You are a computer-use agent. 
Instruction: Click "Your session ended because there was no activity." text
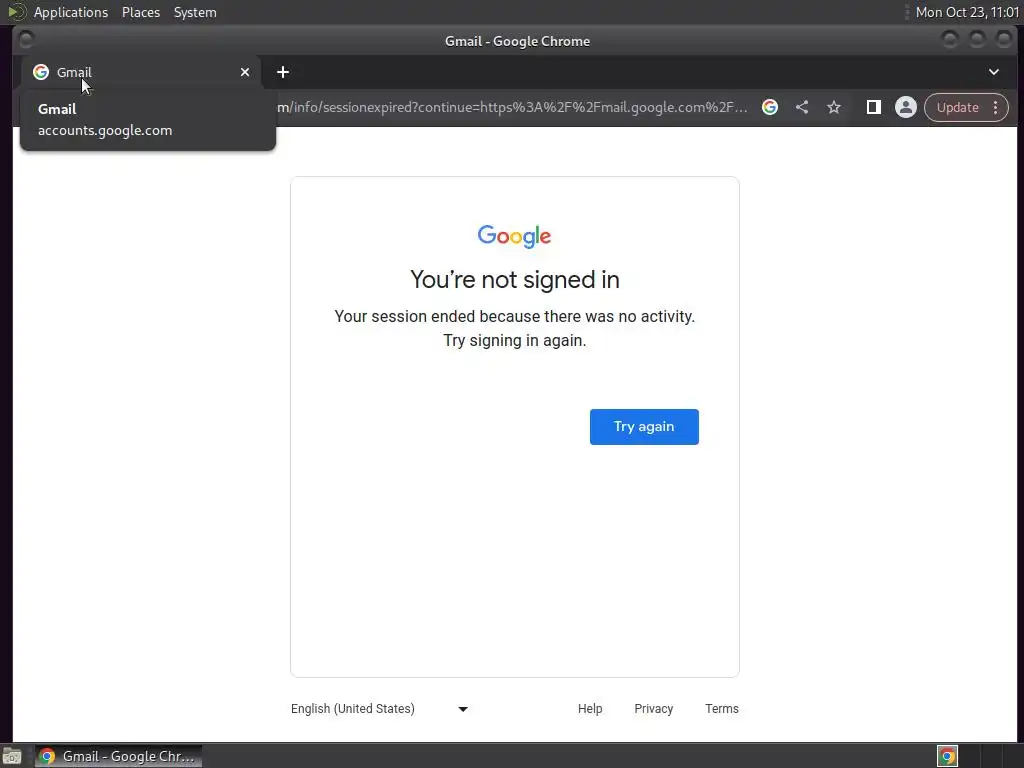(x=515, y=316)
